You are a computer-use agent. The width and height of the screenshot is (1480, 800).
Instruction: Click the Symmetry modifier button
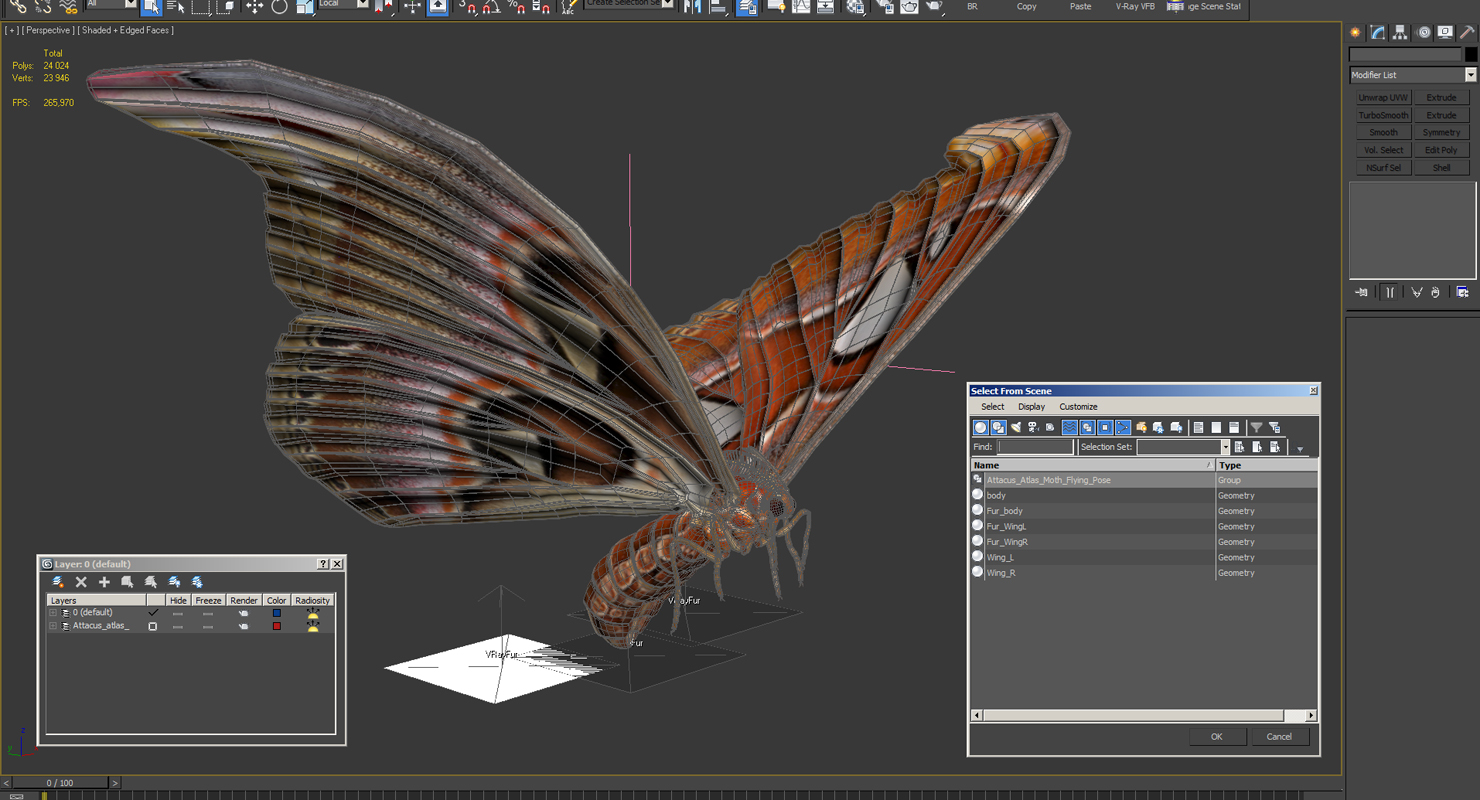(1441, 133)
